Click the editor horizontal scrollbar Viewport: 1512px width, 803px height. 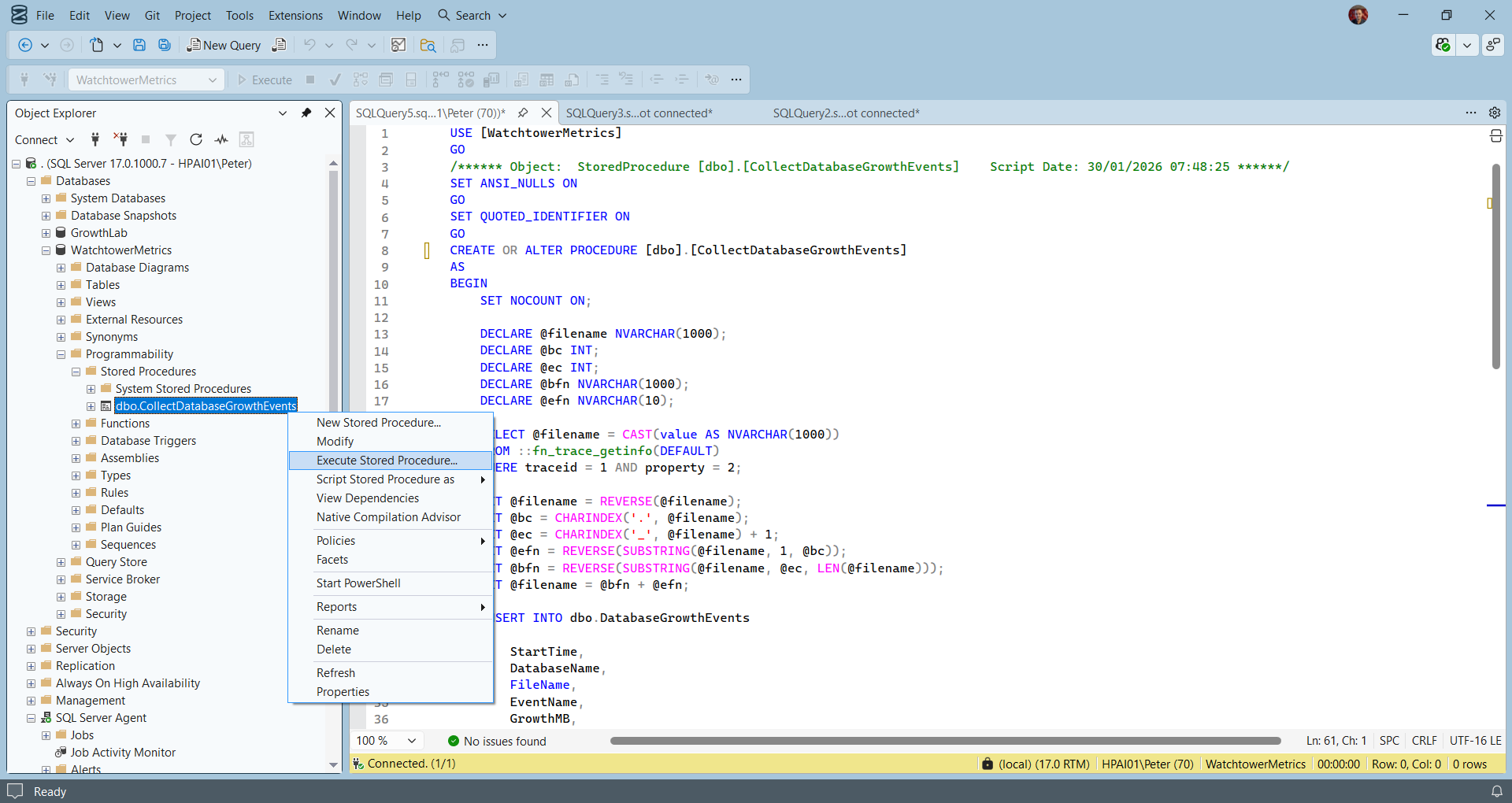pyautogui.click(x=945, y=741)
